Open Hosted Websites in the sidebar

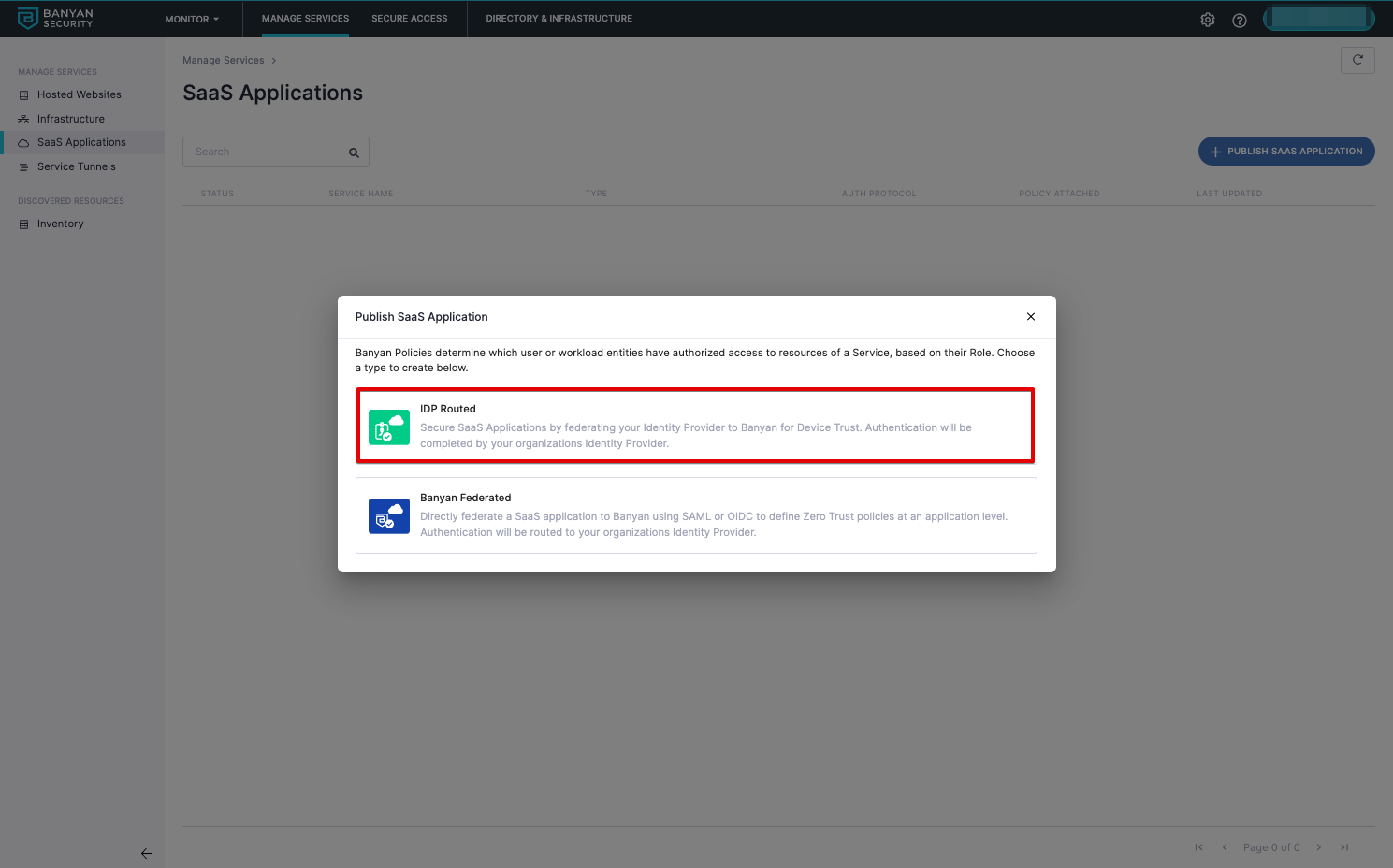(x=80, y=94)
